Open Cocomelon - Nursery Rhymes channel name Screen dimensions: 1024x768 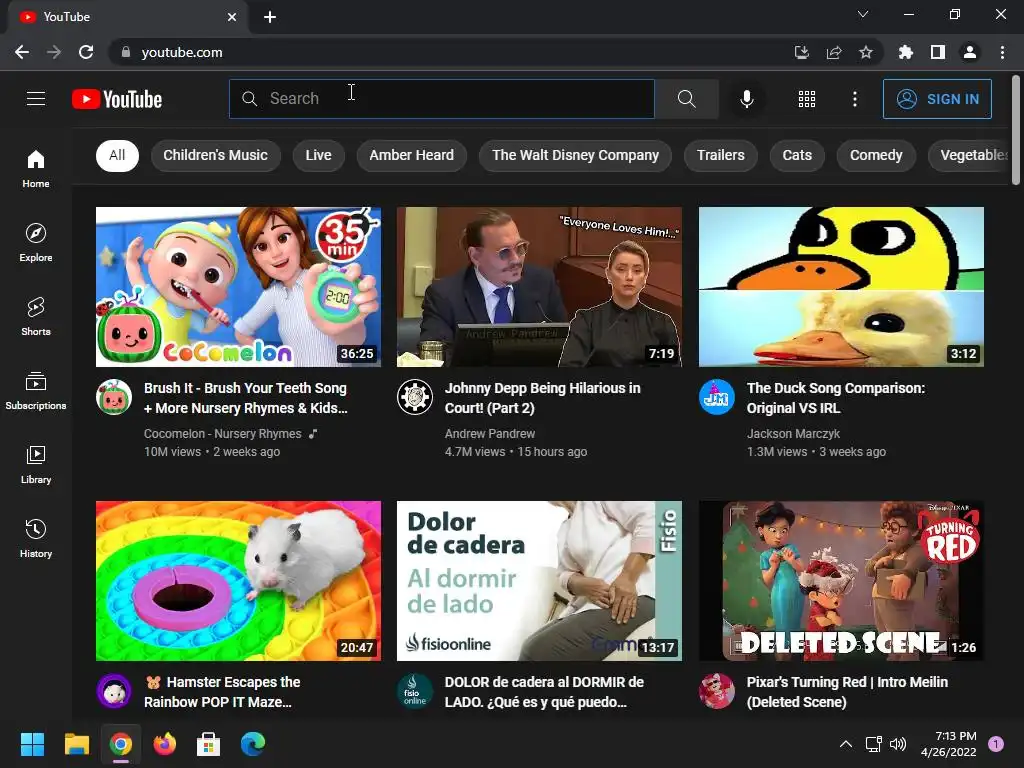point(223,434)
